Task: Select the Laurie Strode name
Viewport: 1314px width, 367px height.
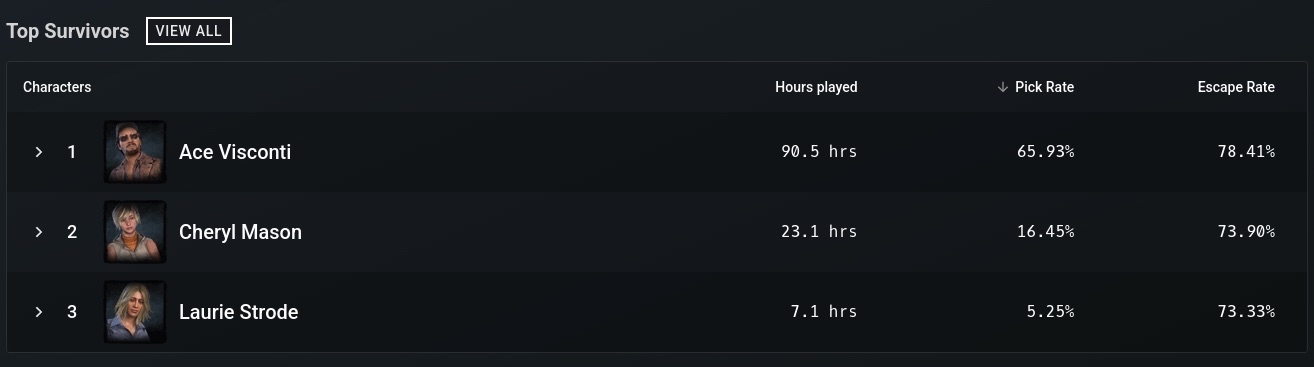Action: [x=238, y=312]
